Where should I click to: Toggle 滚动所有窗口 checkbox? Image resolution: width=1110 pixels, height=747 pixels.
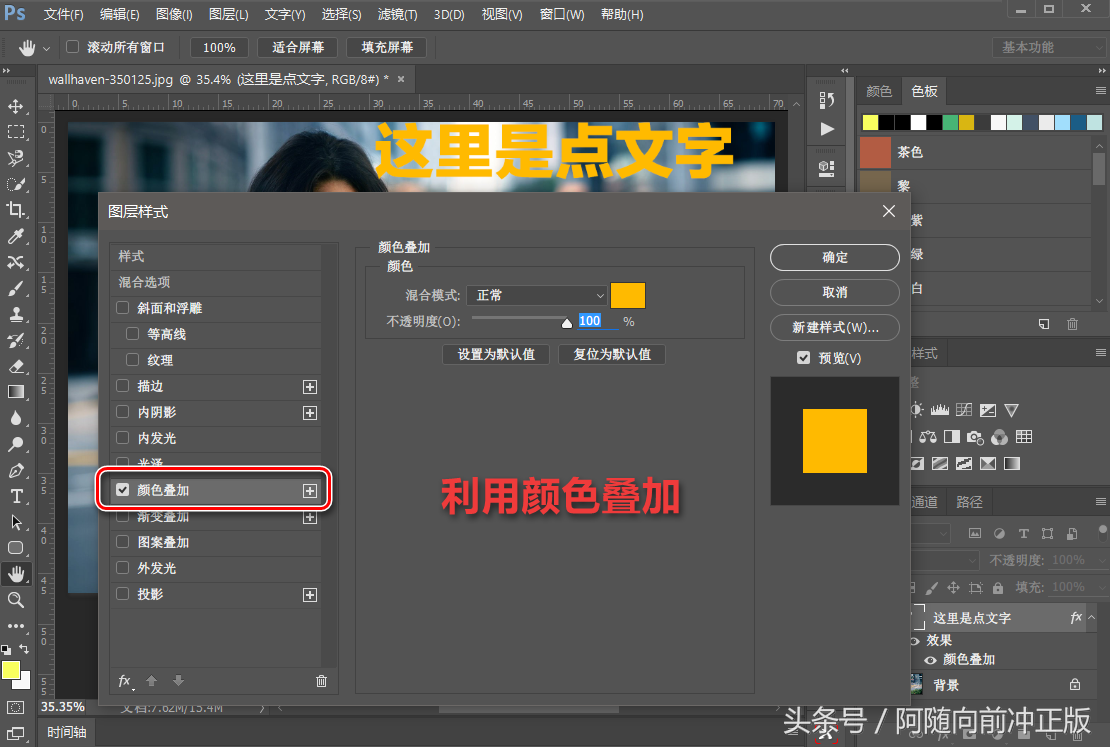[72, 47]
